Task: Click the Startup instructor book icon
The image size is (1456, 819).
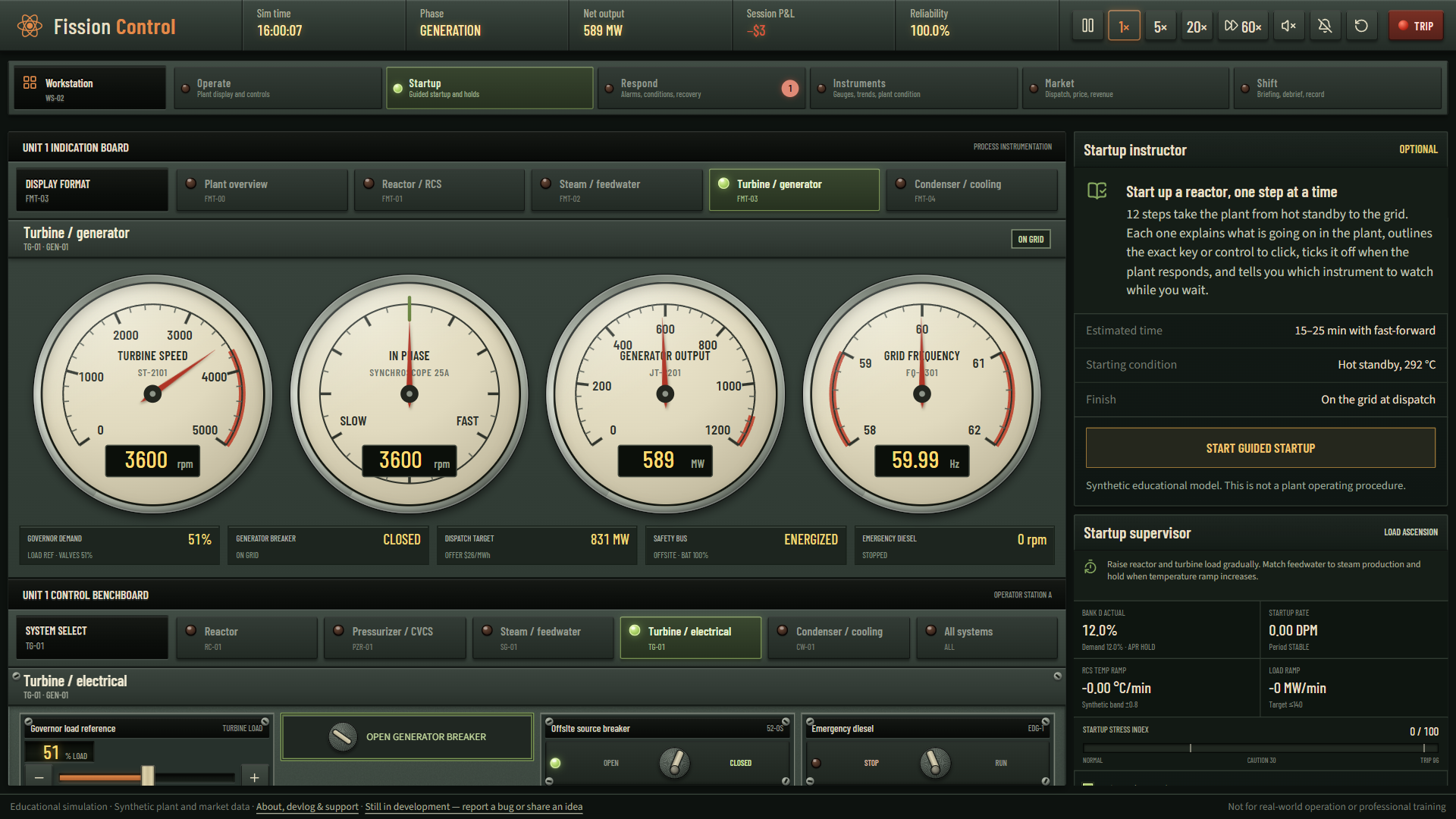Action: click(1097, 190)
